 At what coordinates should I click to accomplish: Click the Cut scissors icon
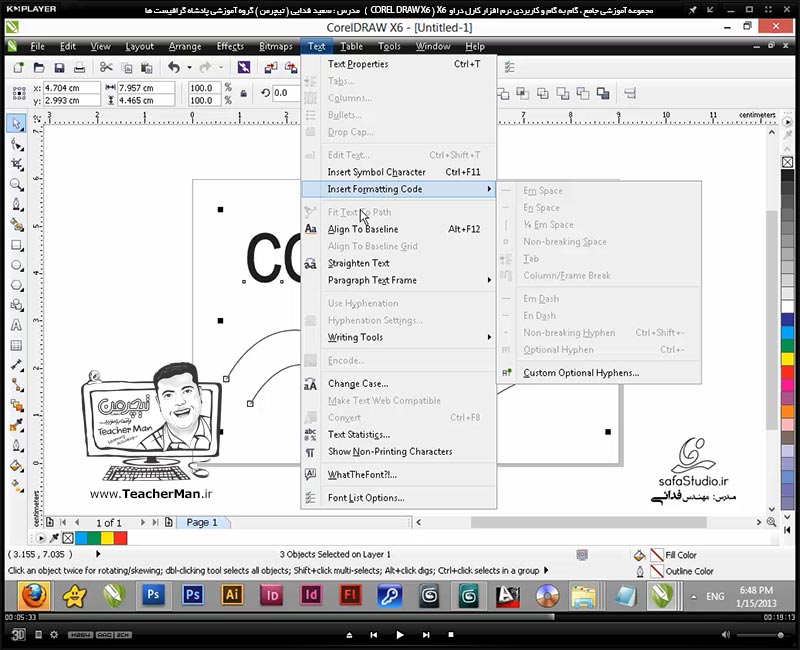click(x=106, y=67)
